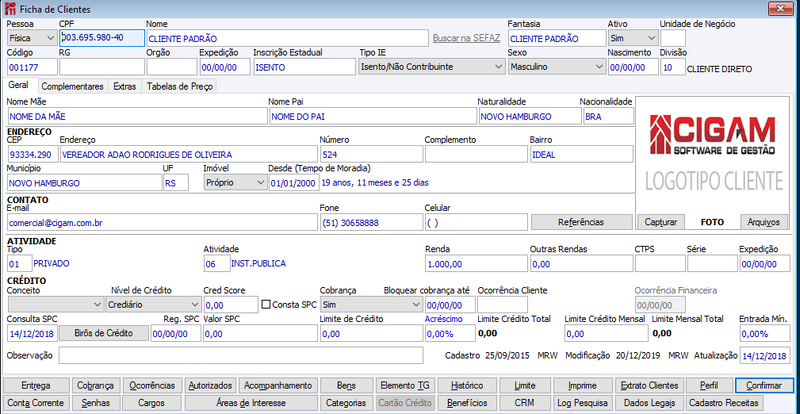The image size is (800, 414).
Task: Click the Imprime button
Action: (x=582, y=385)
